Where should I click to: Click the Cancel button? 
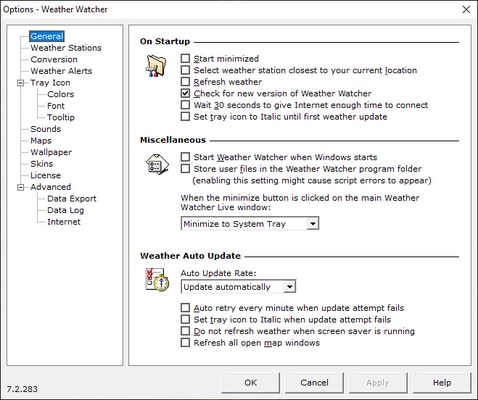click(314, 383)
